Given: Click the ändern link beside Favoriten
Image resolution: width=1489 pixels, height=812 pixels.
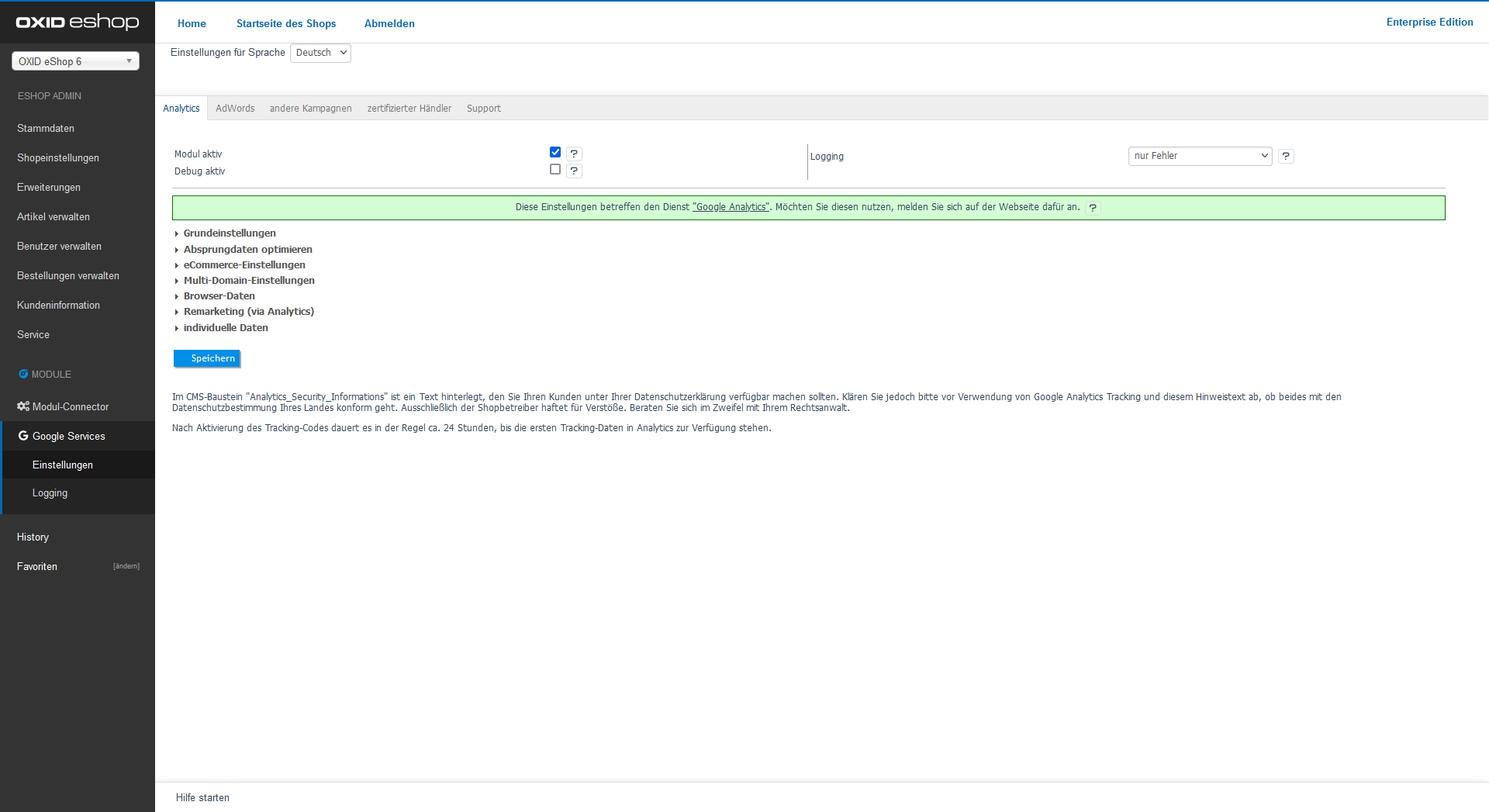Looking at the screenshot, I should (126, 566).
